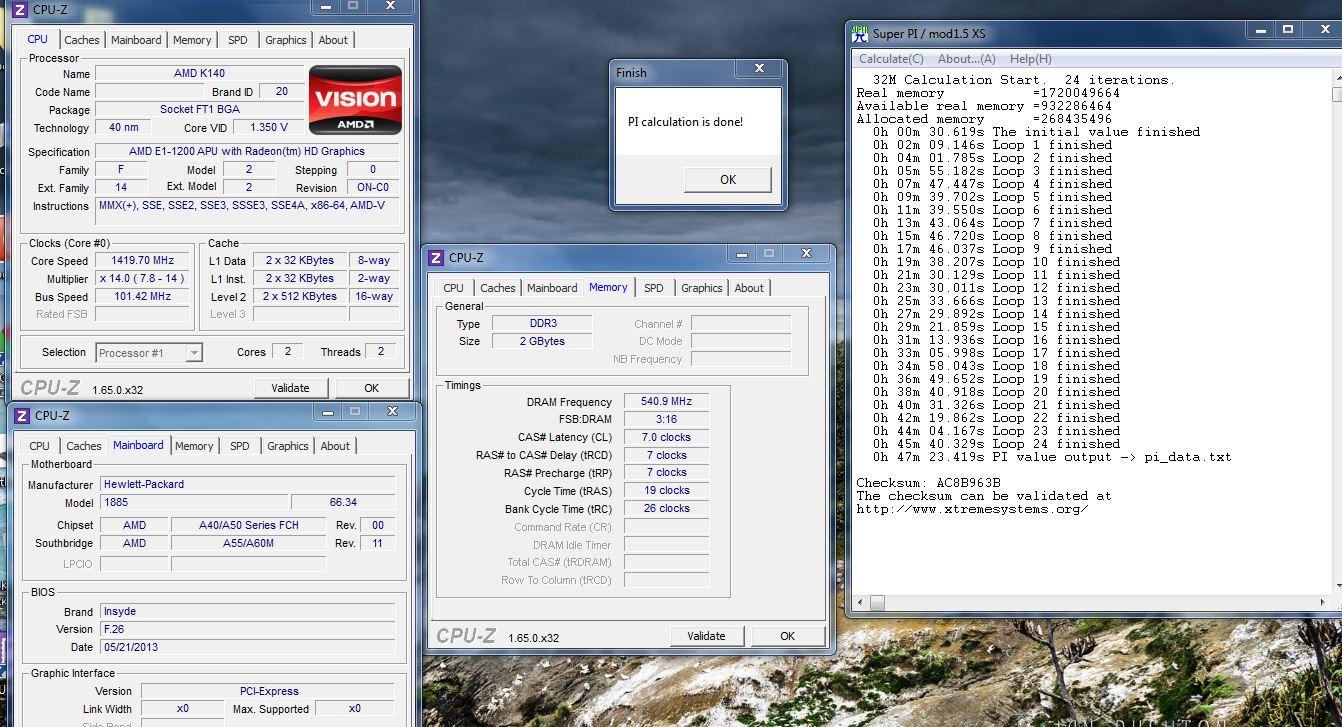Image resolution: width=1342 pixels, height=727 pixels.
Task: Click the Socket FT1 BGA package field
Action: coord(199,110)
